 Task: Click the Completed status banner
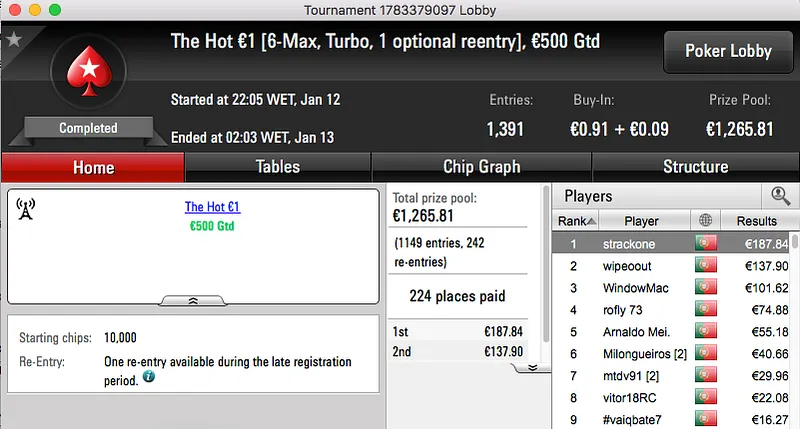click(x=88, y=128)
